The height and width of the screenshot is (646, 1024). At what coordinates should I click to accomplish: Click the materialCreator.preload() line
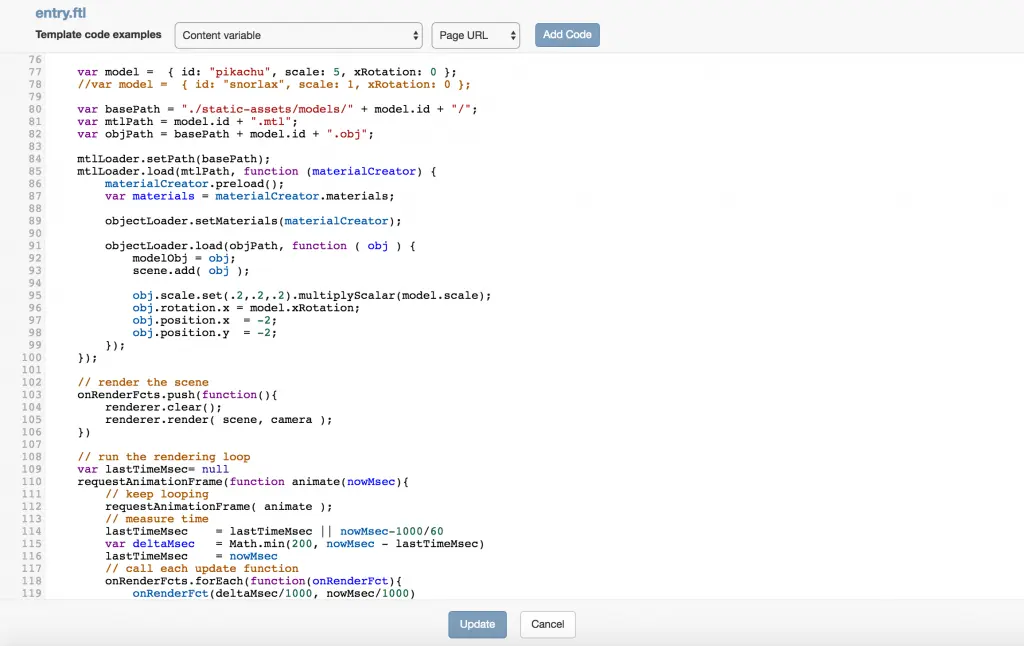pos(194,184)
